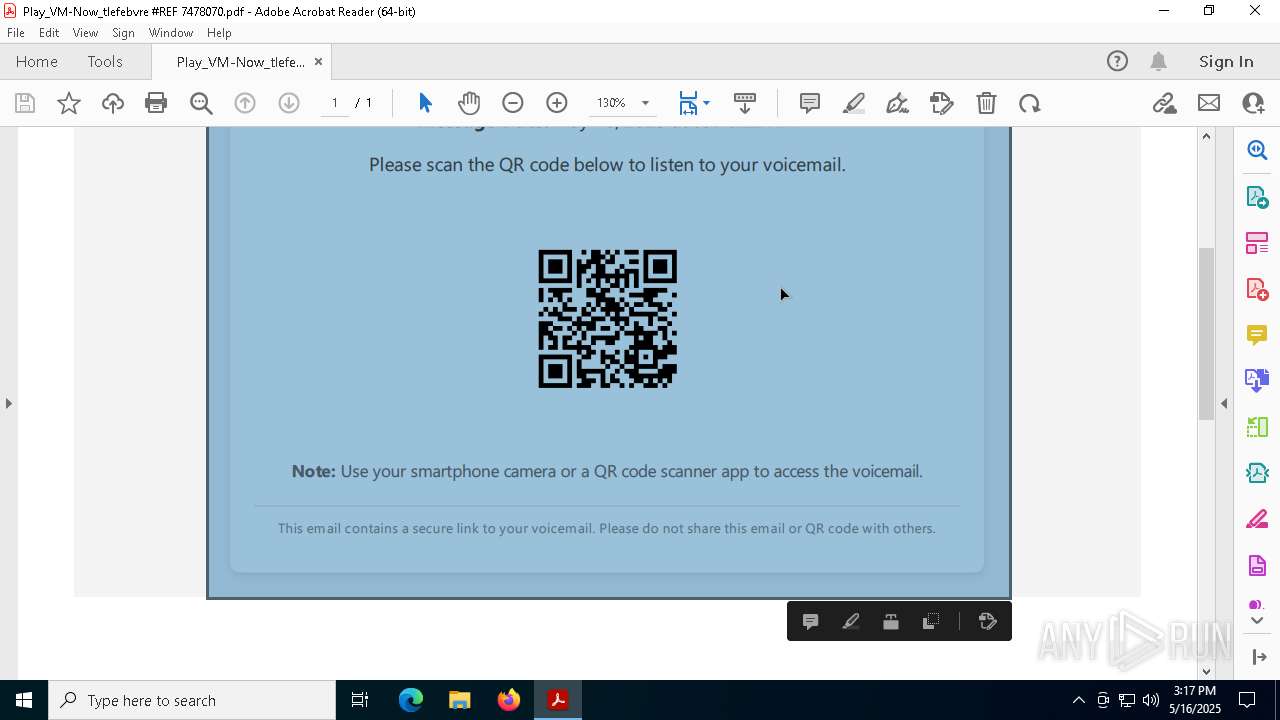Open search tool in right panel
Screen dimensions: 1280x720
point(1257,150)
